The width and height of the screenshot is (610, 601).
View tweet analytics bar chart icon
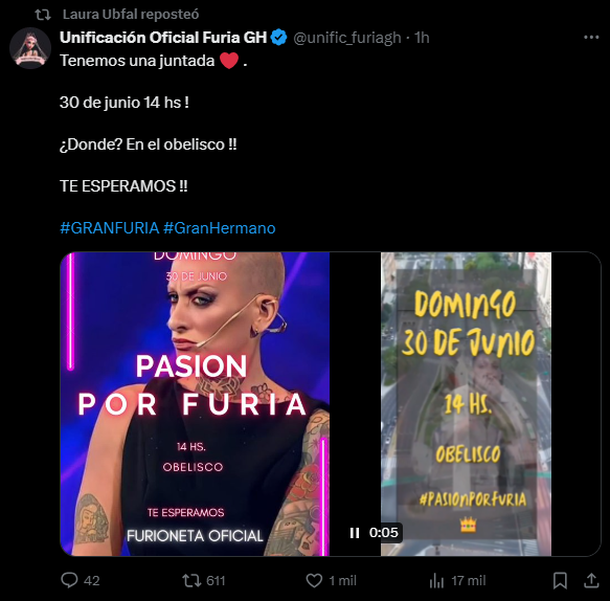(x=436, y=581)
